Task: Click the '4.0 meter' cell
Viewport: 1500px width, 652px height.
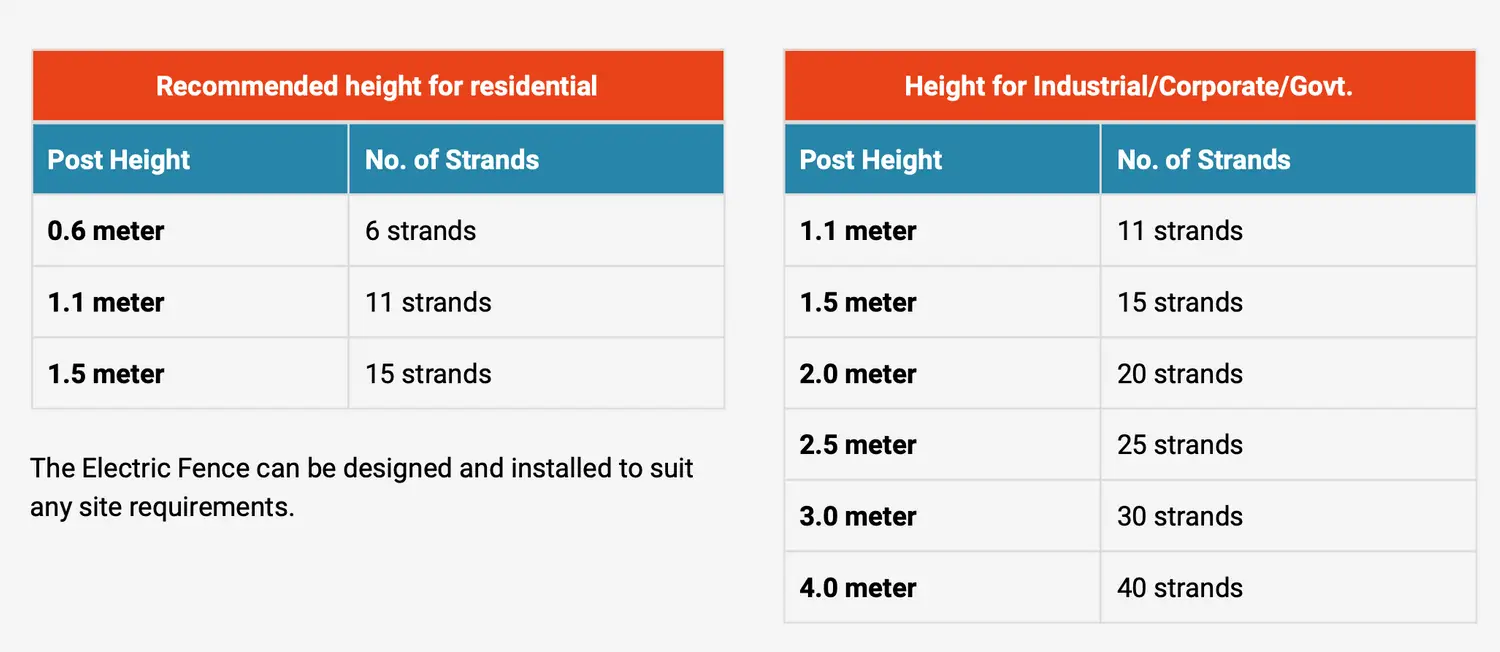Action: coord(858,588)
